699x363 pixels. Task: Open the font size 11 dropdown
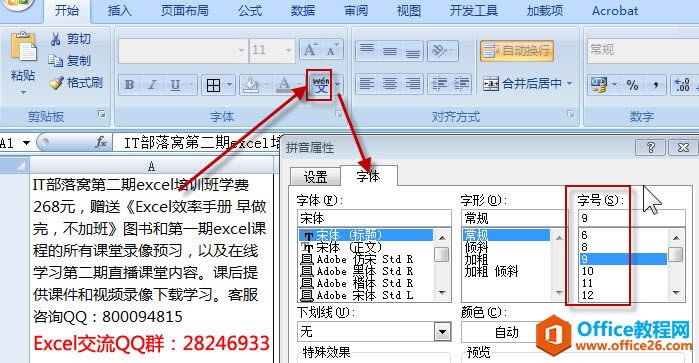tap(288, 50)
